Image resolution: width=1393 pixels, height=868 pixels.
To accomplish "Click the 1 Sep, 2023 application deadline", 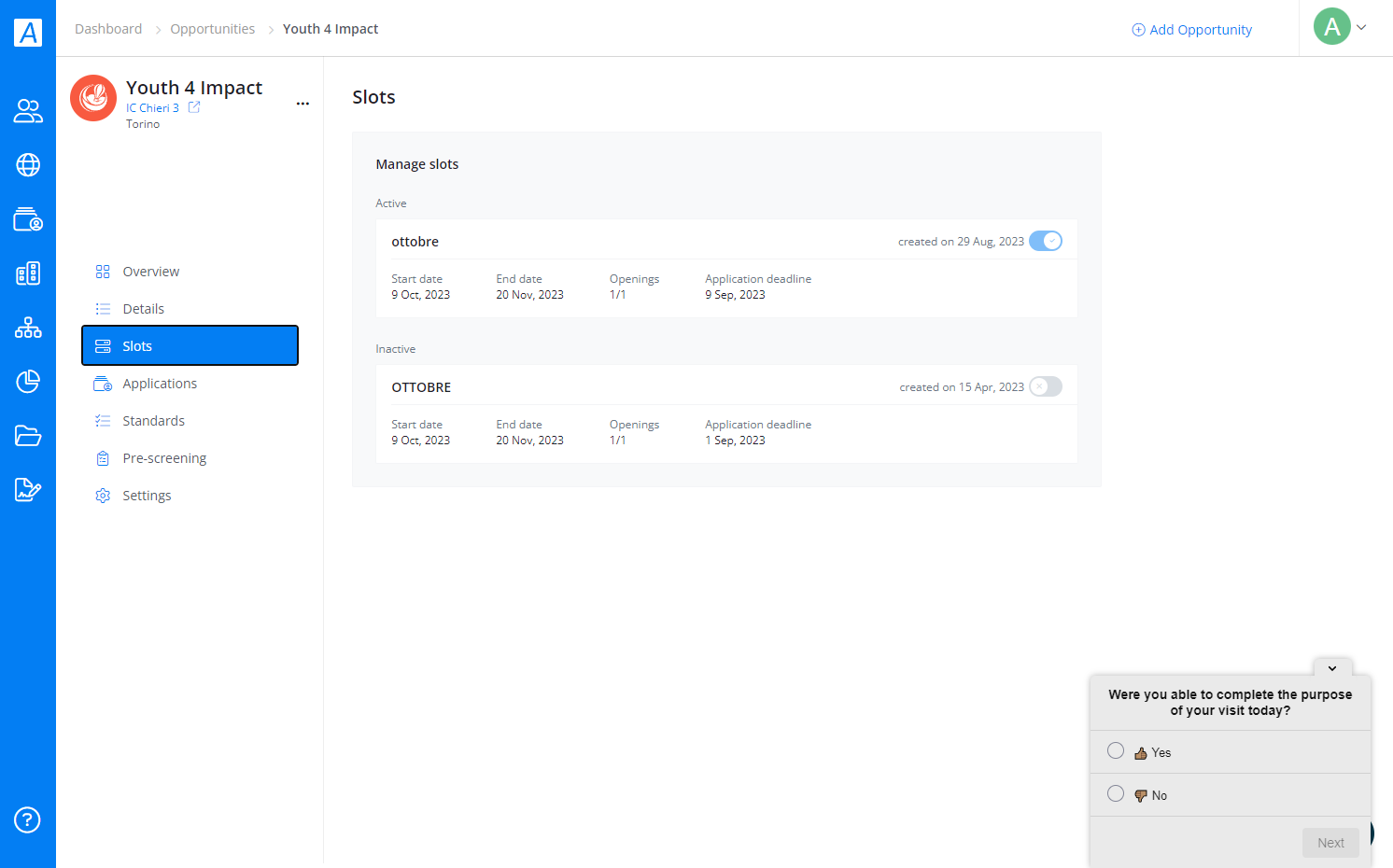I will 735,441.
